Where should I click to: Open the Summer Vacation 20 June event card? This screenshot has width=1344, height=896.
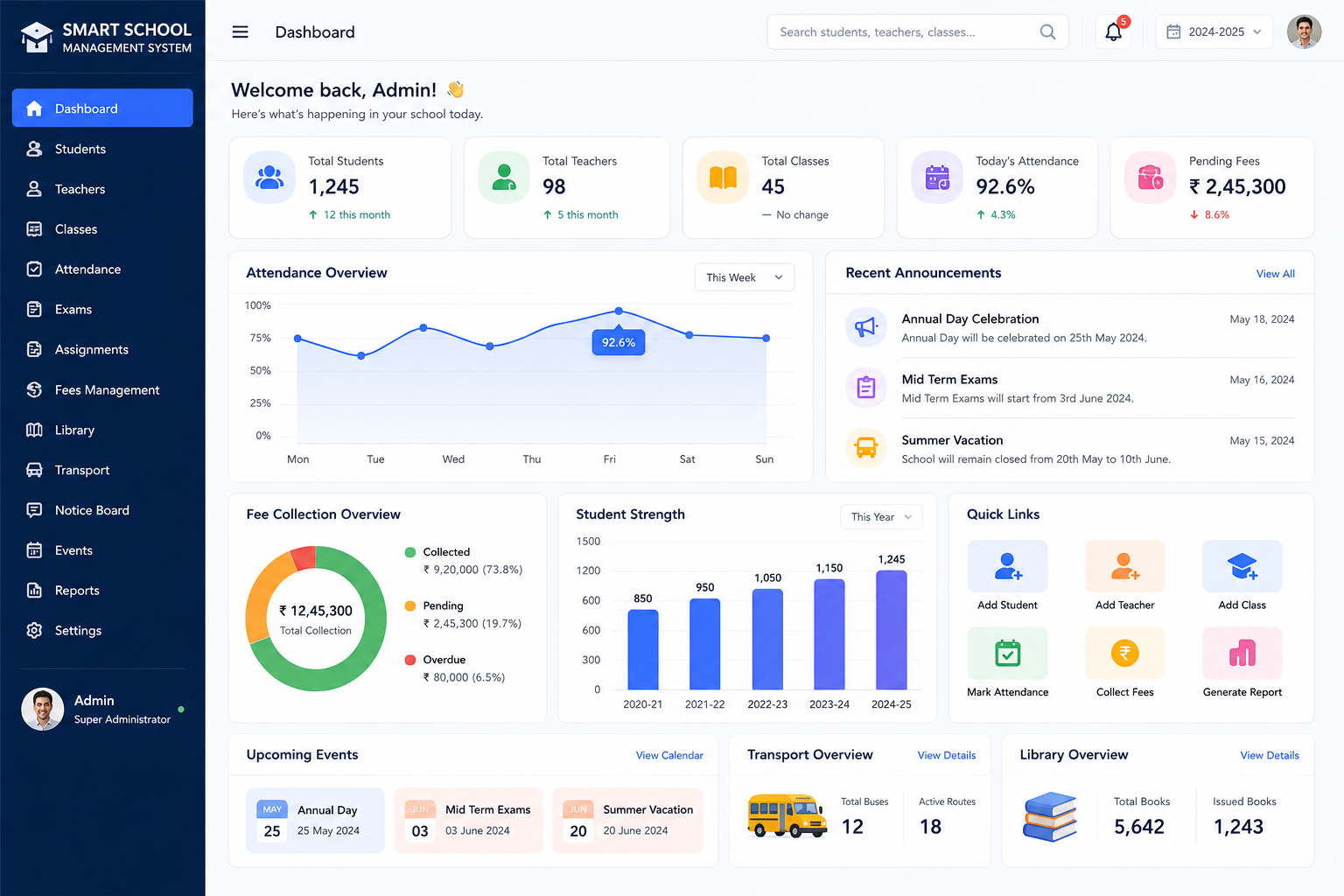click(627, 821)
